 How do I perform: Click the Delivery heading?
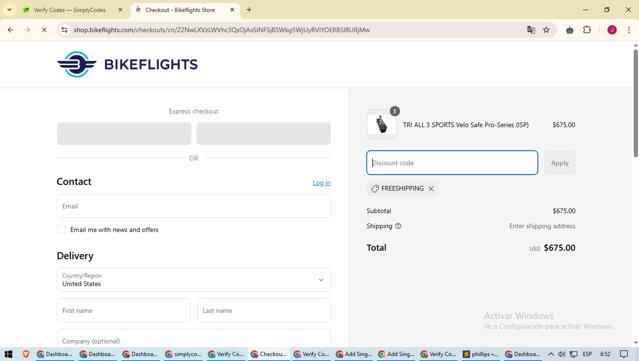(x=75, y=256)
